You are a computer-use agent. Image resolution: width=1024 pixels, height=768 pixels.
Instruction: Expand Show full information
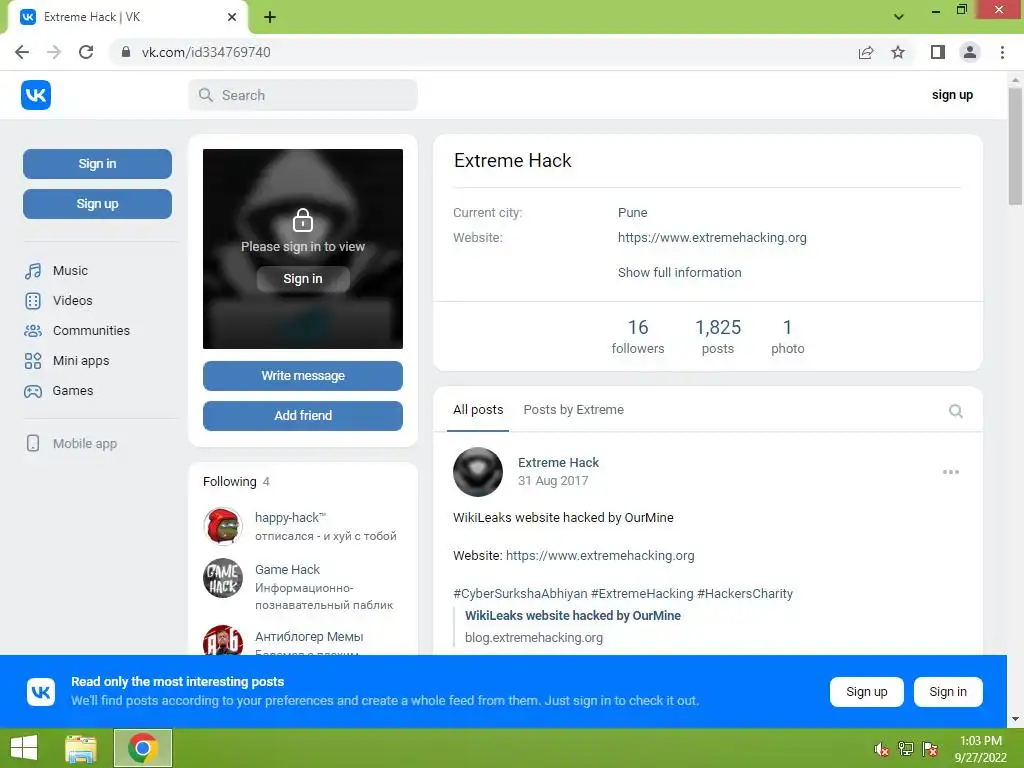pos(679,272)
